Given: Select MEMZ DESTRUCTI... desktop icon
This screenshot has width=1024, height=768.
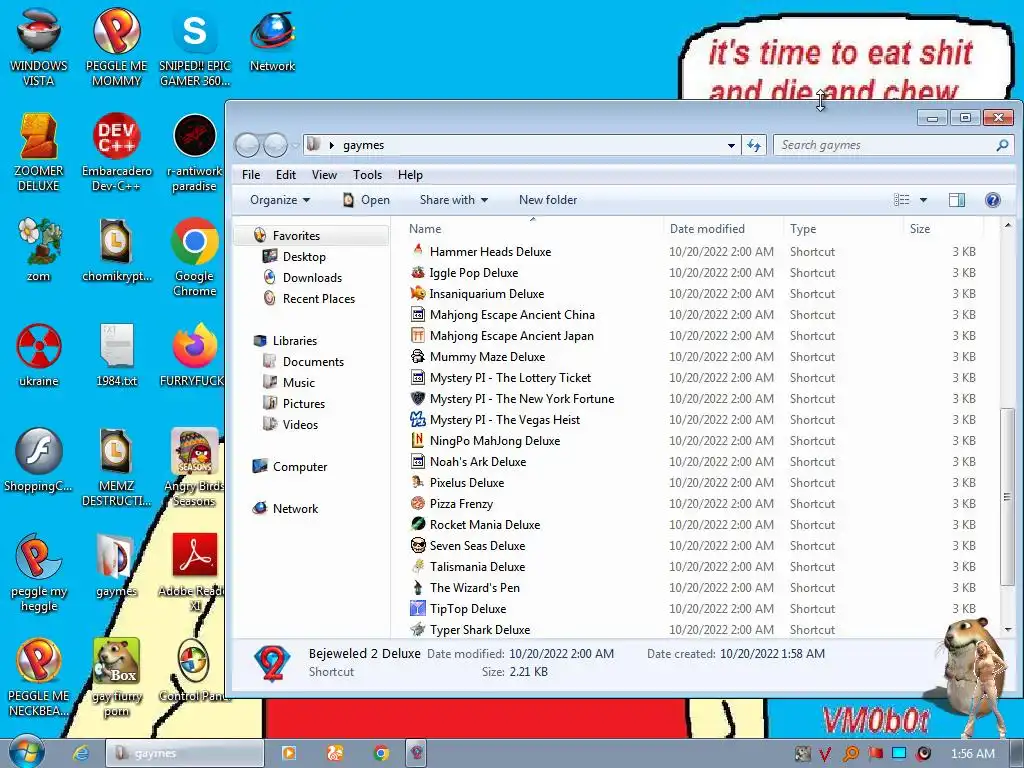Looking at the screenshot, I should pyautogui.click(x=116, y=467).
